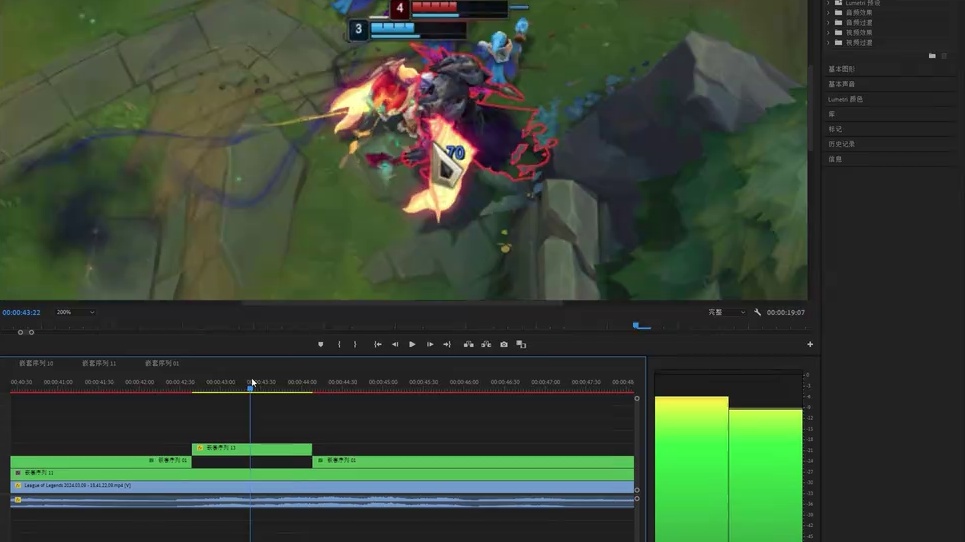This screenshot has width=965, height=542.
Task: Switch to the 嵌套序列 11 timeline tab
Action: tap(98, 364)
